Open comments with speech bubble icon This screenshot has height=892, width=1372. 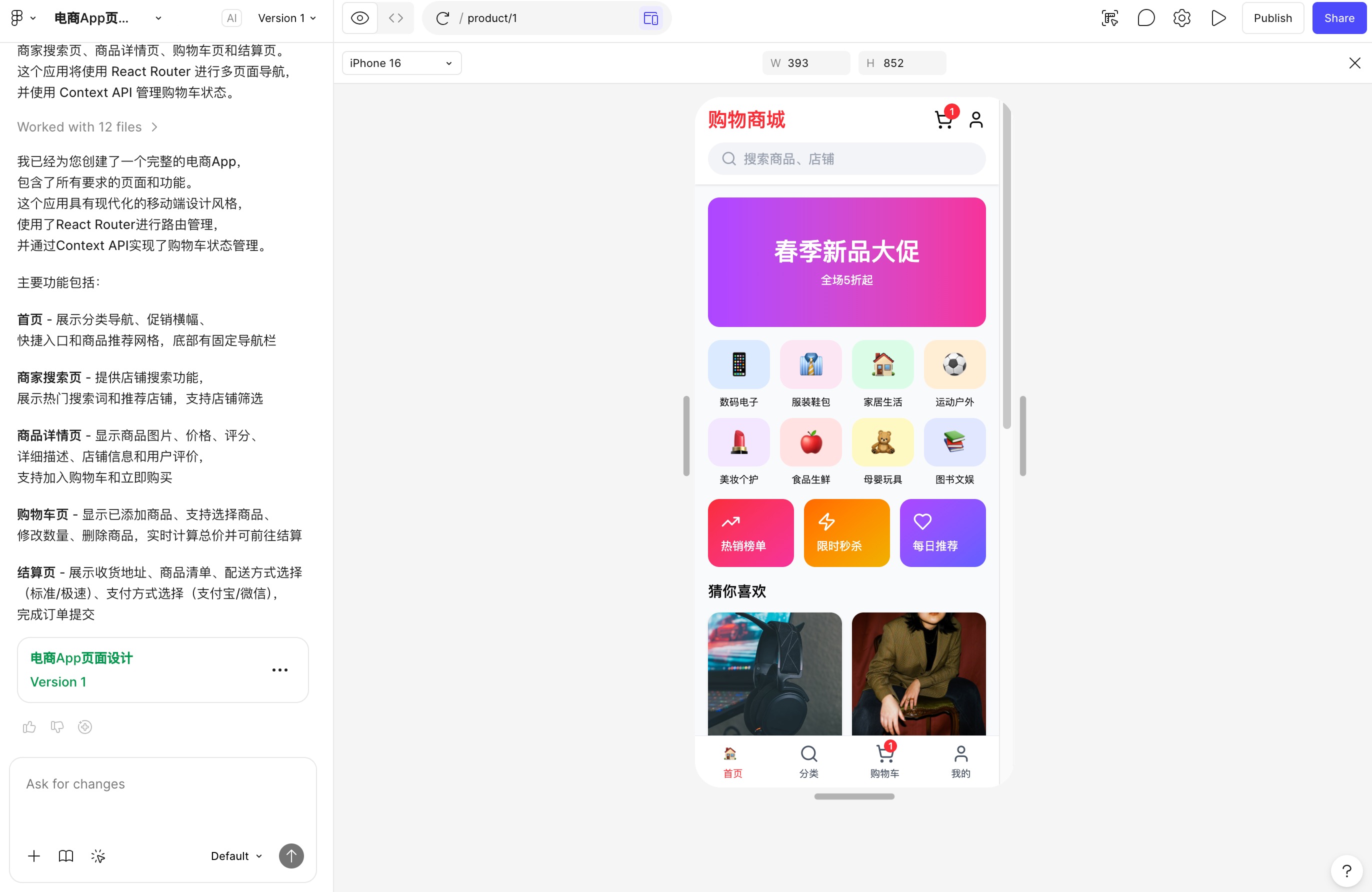coord(1146,18)
